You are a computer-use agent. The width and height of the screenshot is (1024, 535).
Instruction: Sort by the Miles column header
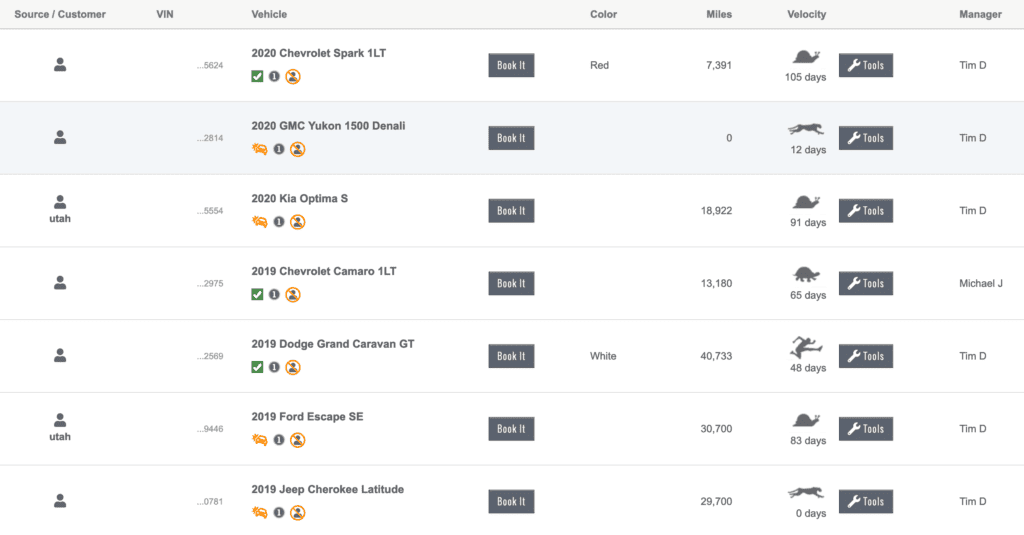(x=718, y=14)
